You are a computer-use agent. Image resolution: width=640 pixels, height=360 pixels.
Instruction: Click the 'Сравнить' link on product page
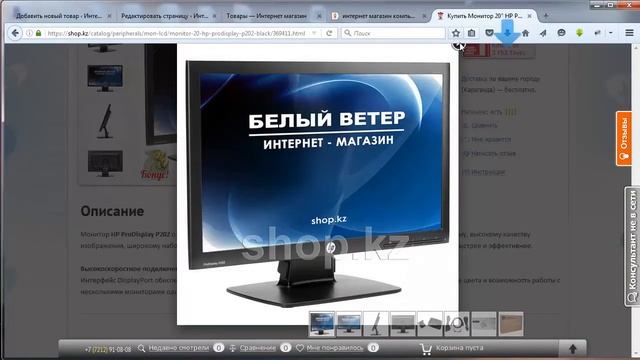pos(484,125)
